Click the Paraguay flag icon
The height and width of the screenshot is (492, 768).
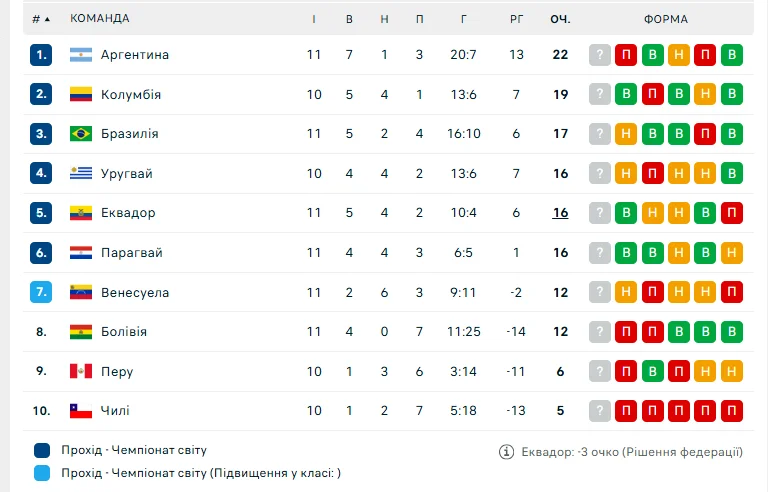coord(81,253)
